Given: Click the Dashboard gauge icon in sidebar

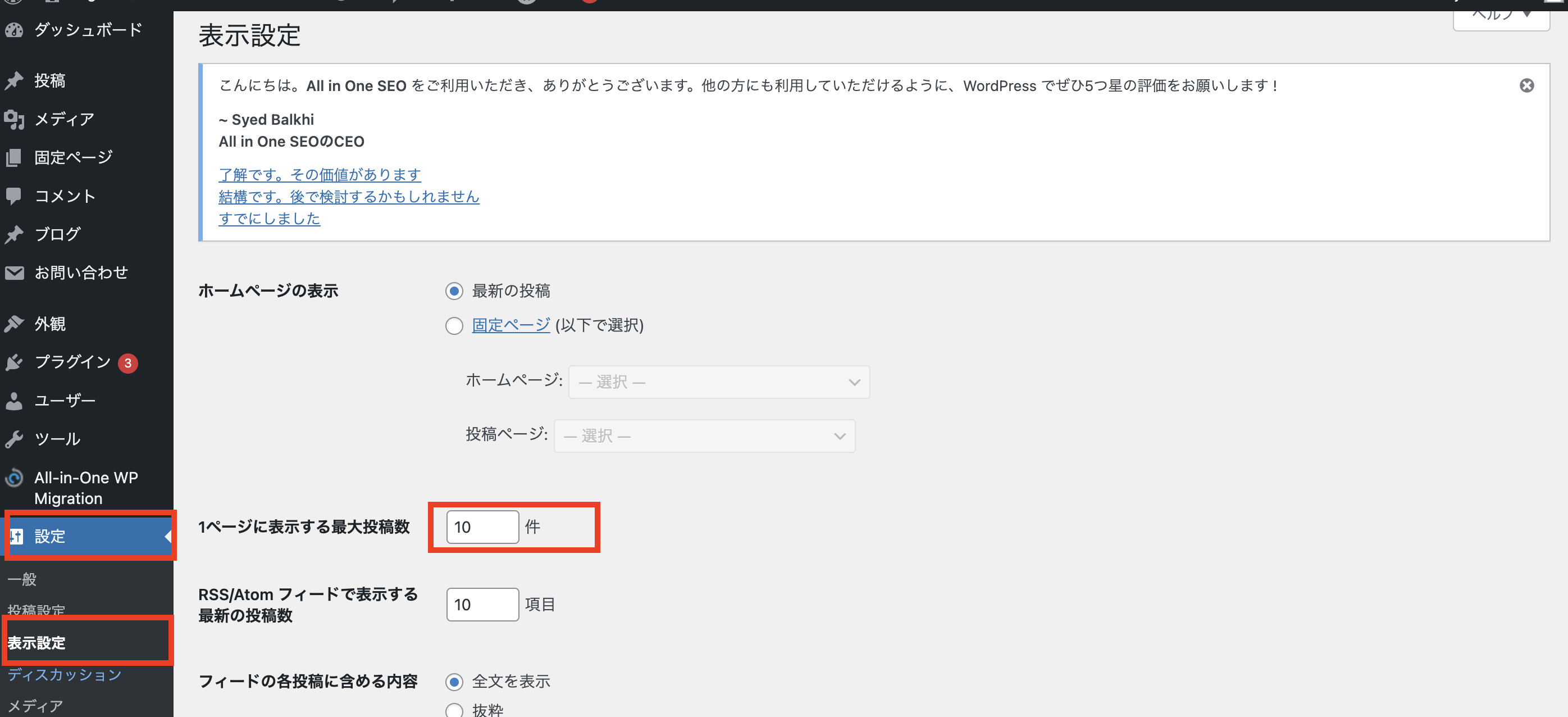Looking at the screenshot, I should click(x=14, y=30).
